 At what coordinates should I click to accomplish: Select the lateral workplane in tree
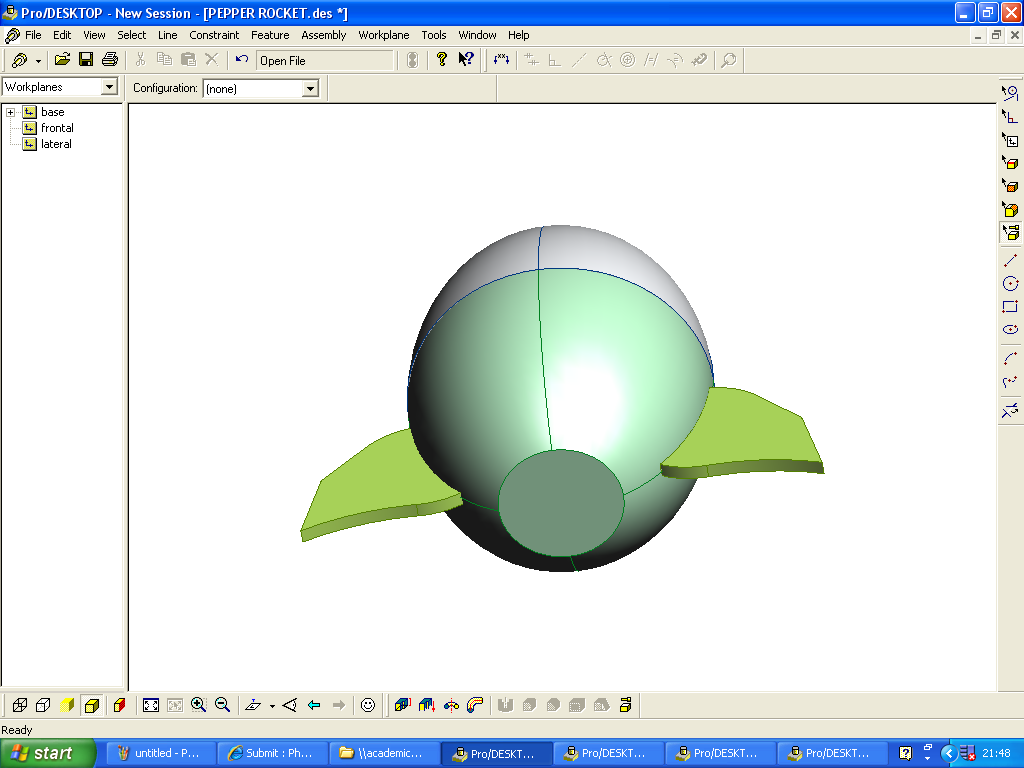(56, 144)
